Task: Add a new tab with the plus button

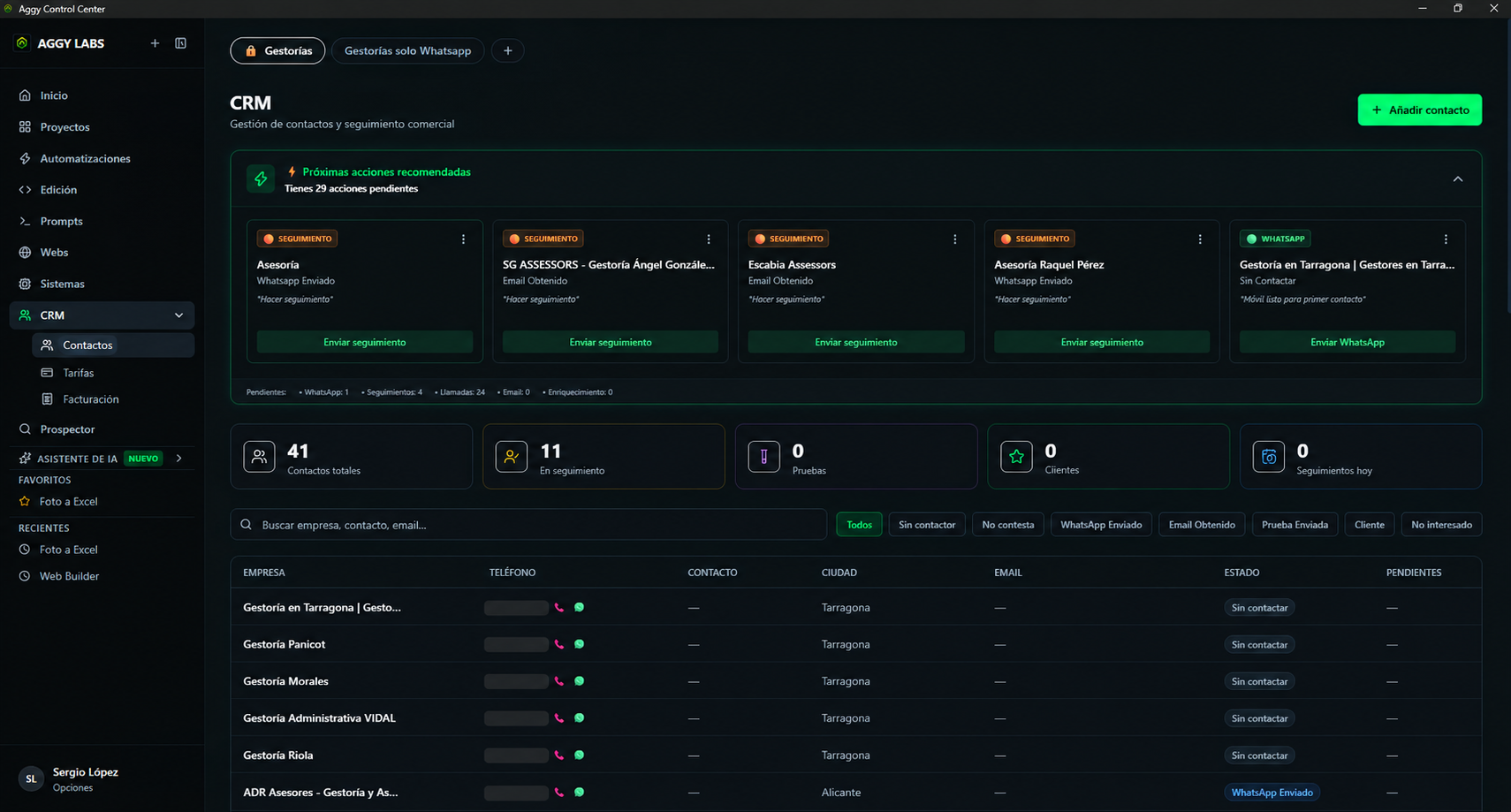Action: point(508,51)
